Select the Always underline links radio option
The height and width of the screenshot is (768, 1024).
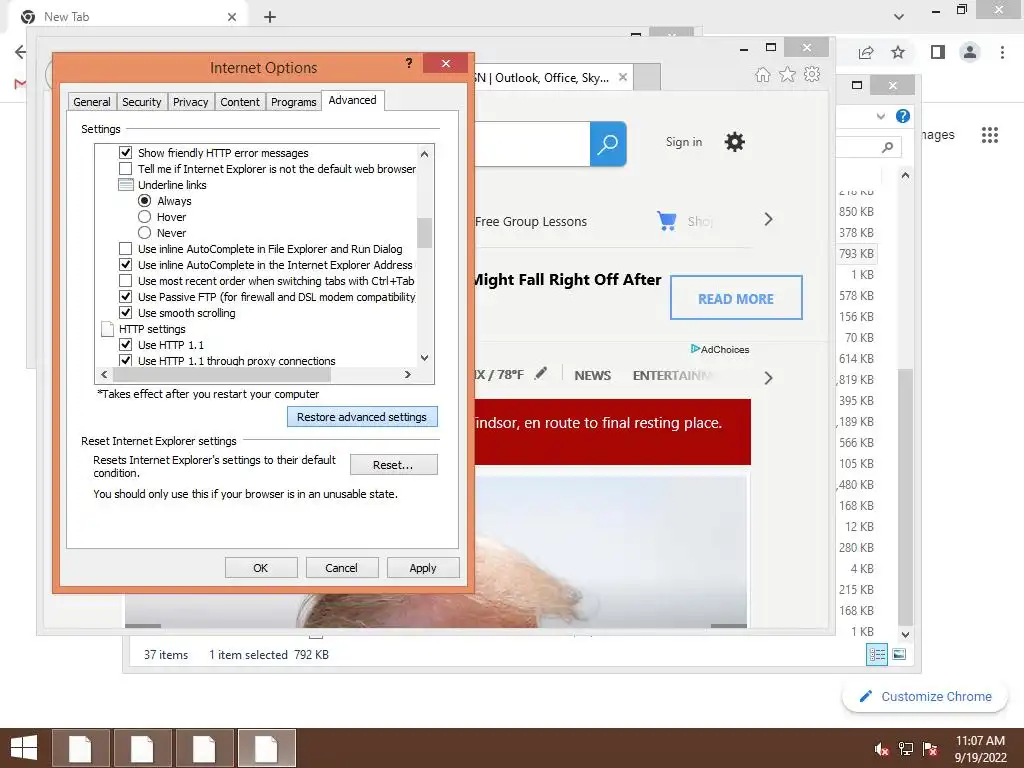[x=144, y=200]
